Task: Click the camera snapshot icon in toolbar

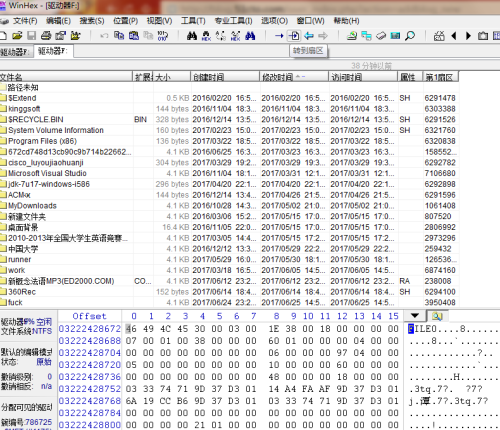Action: [x=483, y=36]
